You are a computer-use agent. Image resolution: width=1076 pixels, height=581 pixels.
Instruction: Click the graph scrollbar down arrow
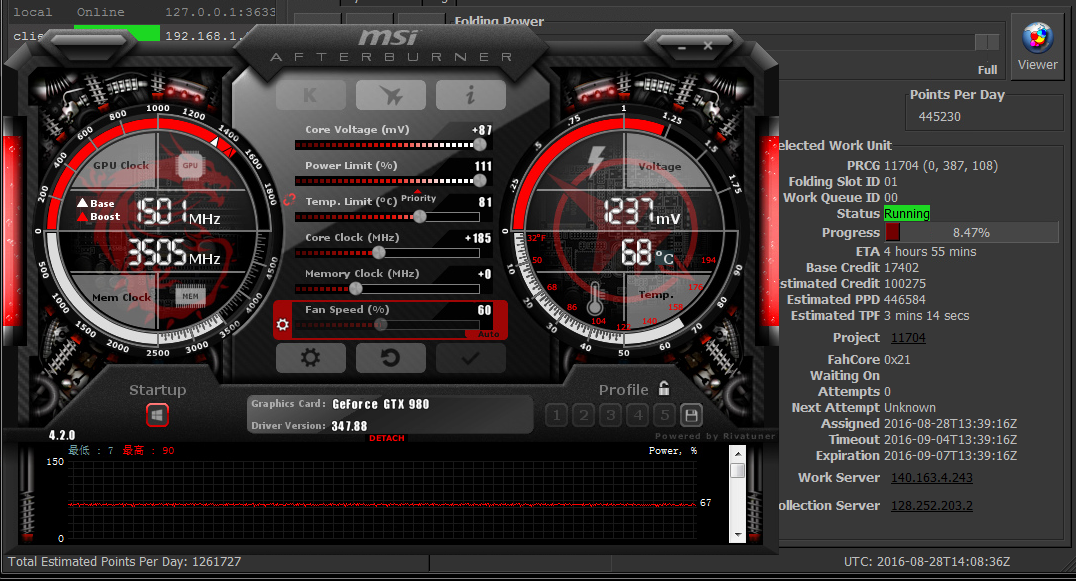click(x=738, y=535)
